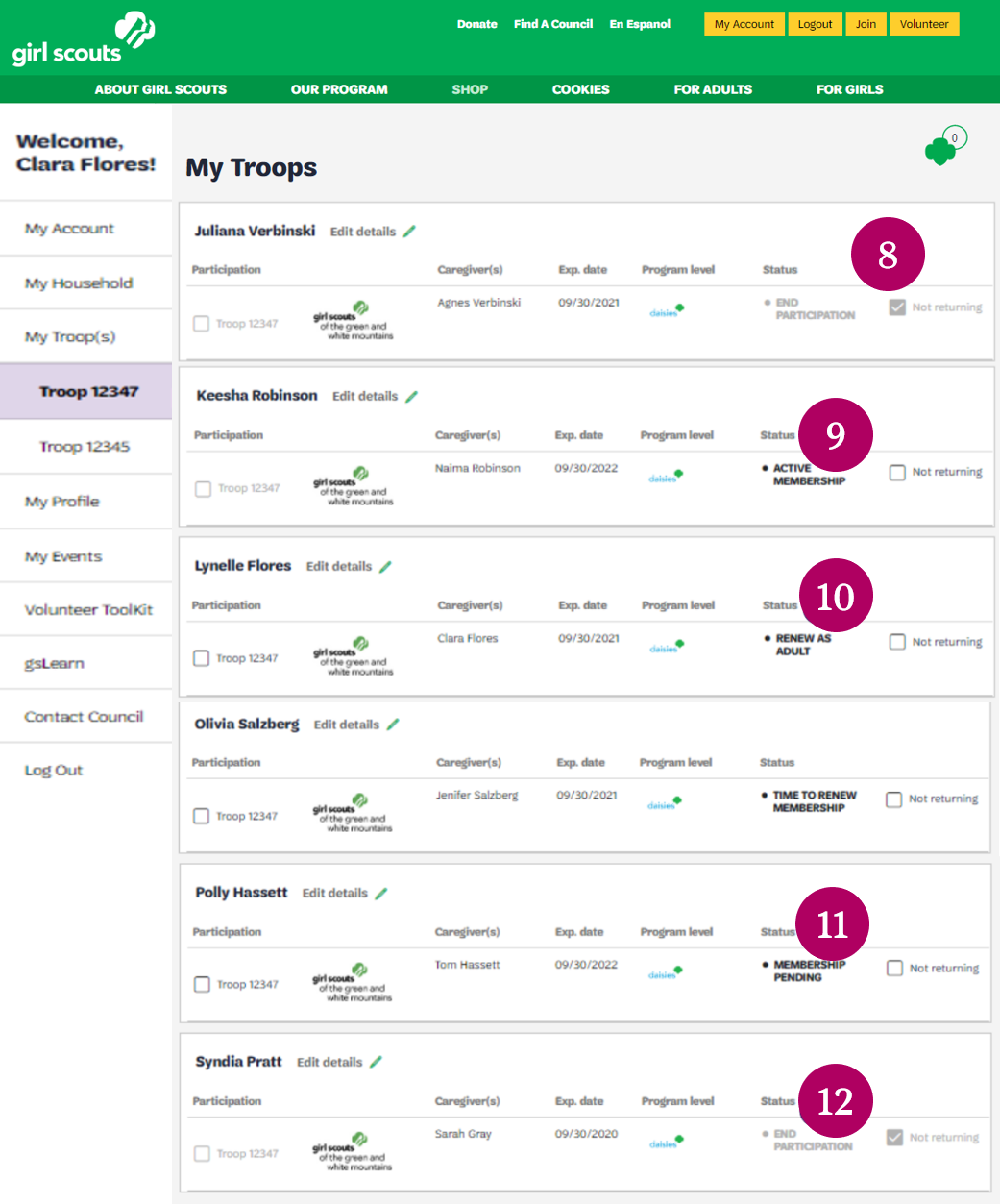Click council logo in Juliana Verbinski row
The image size is (1000, 1204).
coord(354,320)
